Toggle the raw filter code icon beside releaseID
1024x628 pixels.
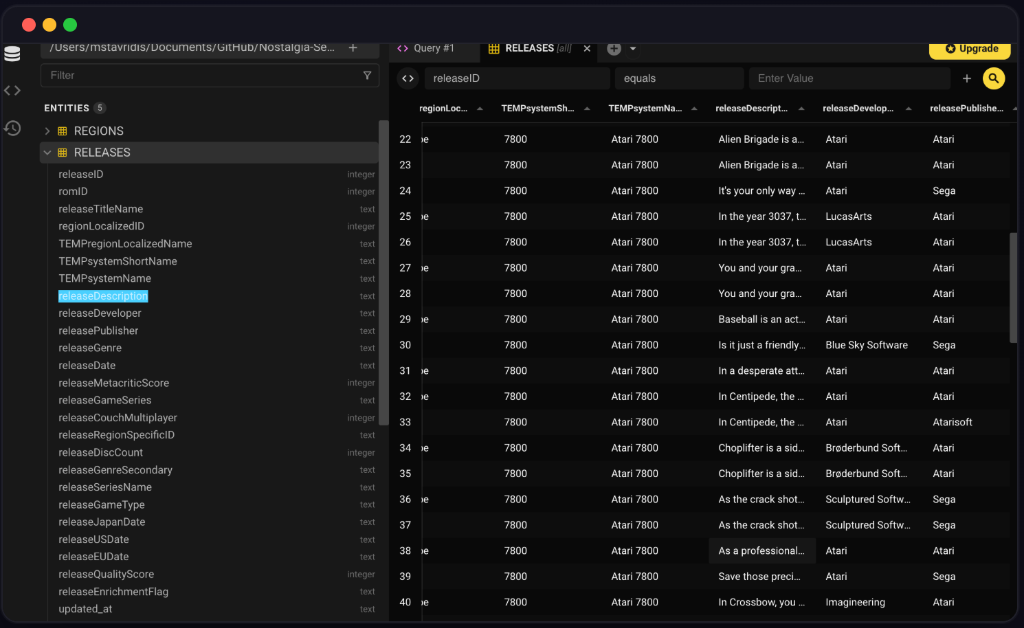pyautogui.click(x=408, y=78)
